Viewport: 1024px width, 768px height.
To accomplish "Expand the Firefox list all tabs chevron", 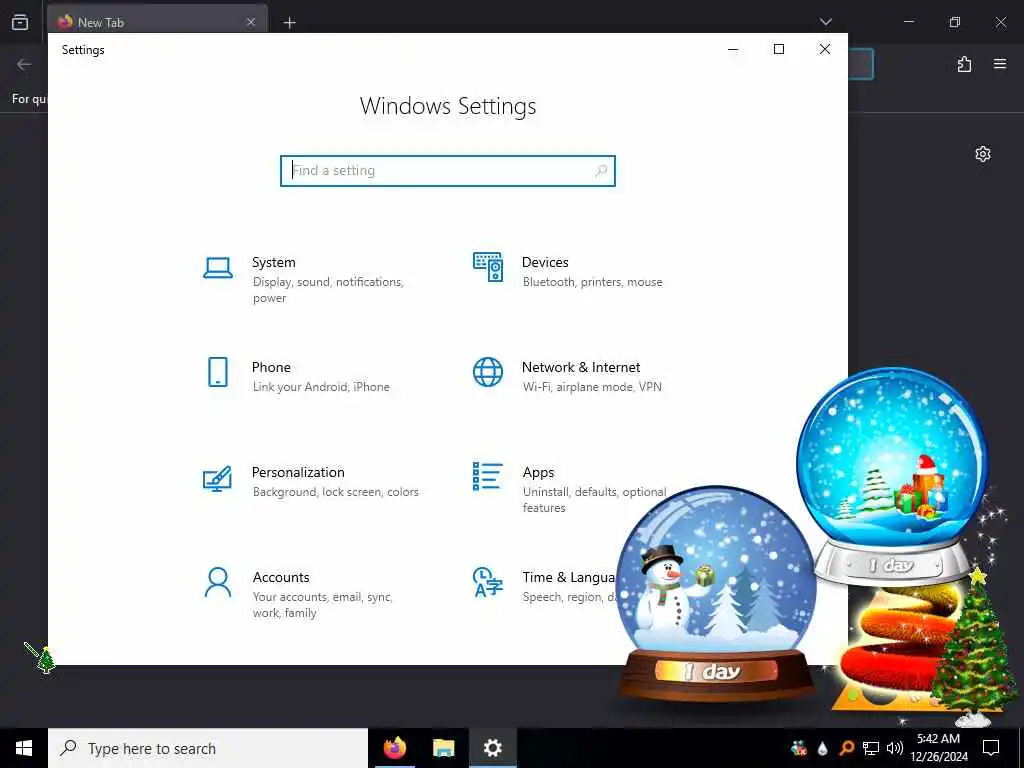I will coord(825,22).
